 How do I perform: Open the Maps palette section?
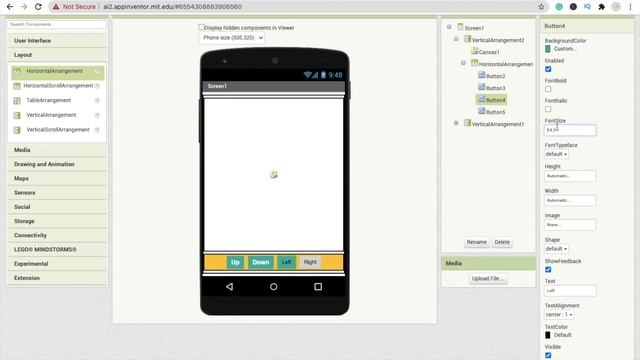(57, 178)
